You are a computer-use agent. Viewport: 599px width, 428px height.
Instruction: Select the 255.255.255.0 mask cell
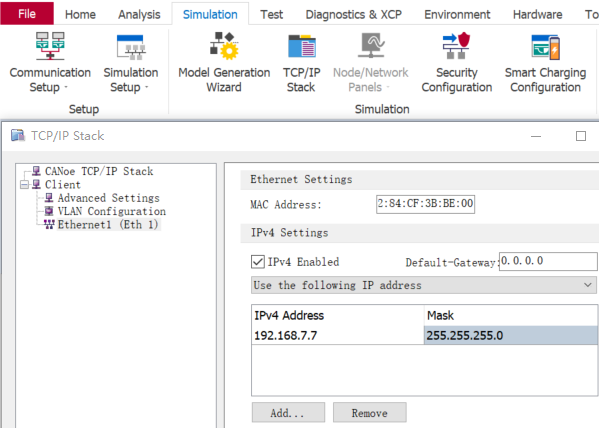[511, 336]
